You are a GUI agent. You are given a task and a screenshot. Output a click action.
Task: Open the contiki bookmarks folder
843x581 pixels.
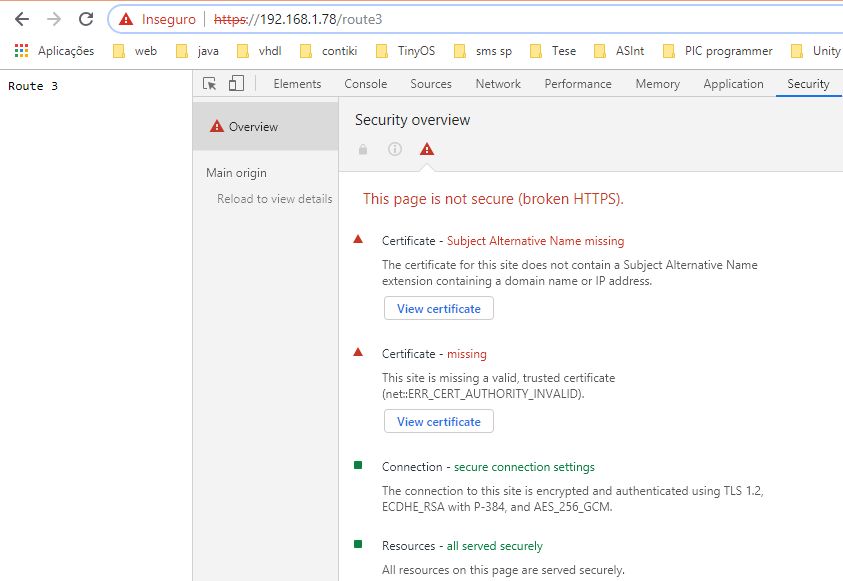(x=328, y=51)
